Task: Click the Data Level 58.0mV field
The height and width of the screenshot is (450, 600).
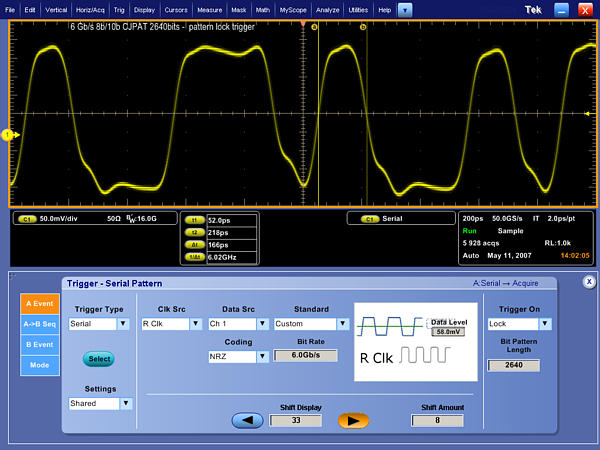Action: [447, 330]
